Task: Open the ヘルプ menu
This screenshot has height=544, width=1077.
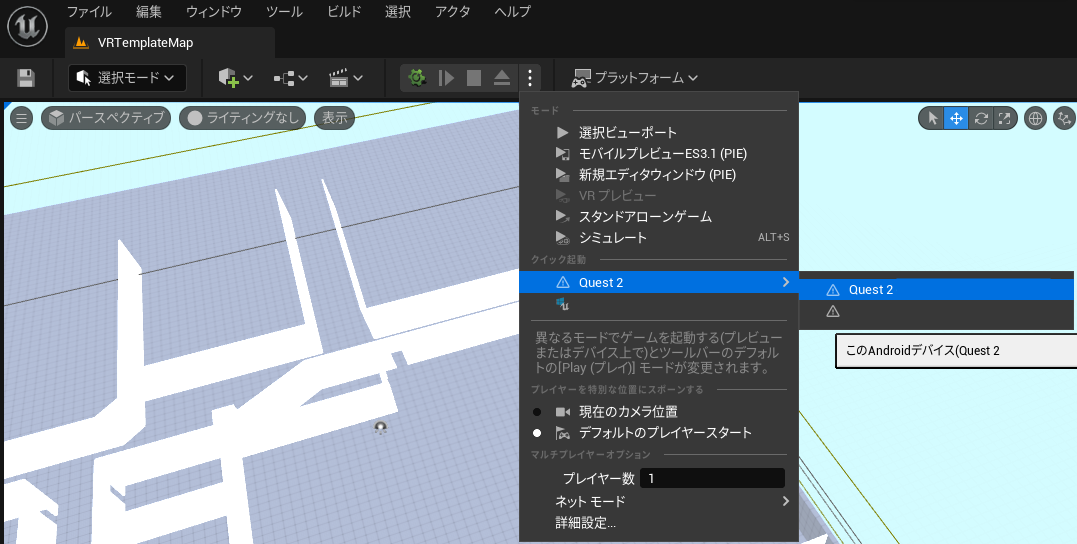Action: click(512, 12)
